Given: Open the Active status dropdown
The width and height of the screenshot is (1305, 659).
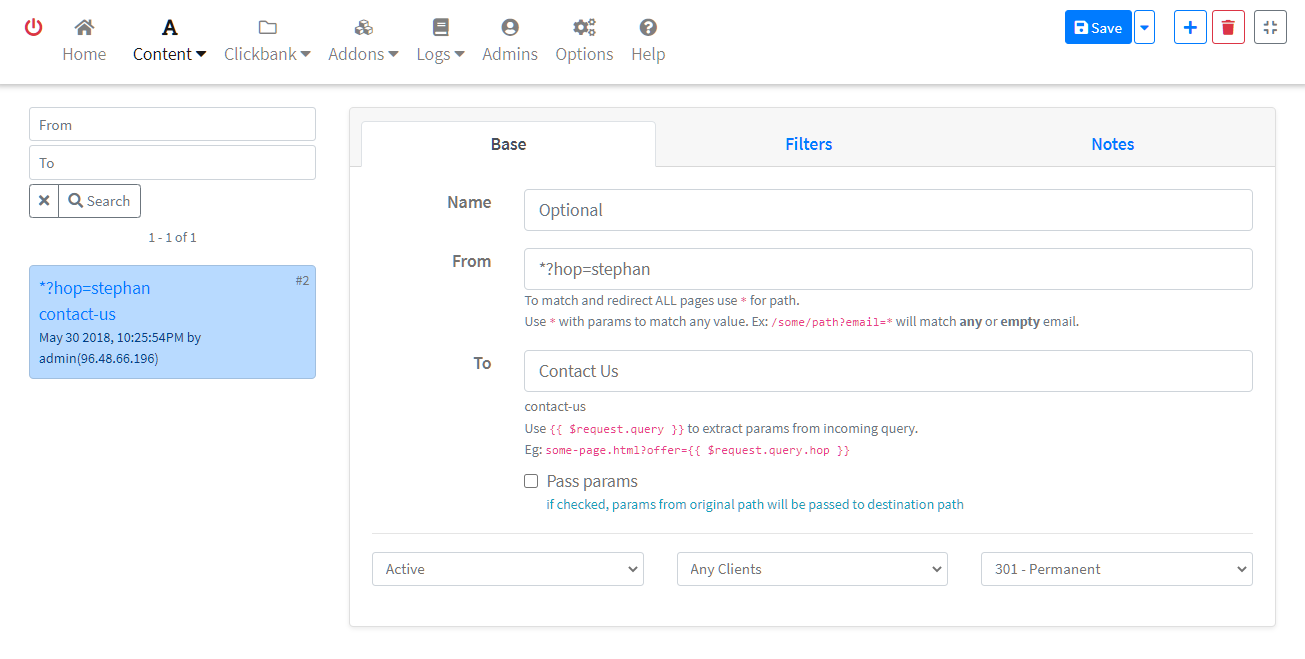Looking at the screenshot, I should tap(508, 569).
